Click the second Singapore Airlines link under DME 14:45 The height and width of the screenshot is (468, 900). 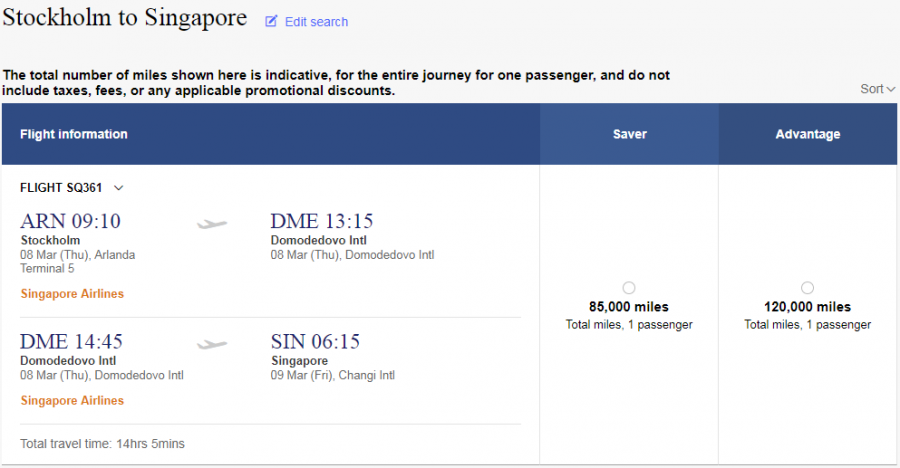[x=72, y=401]
